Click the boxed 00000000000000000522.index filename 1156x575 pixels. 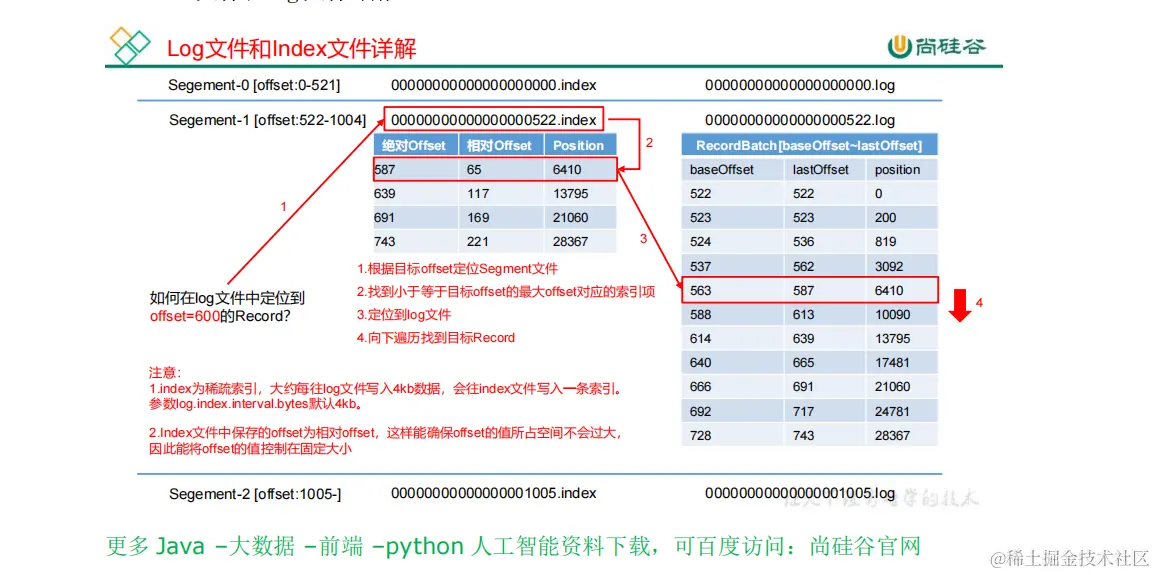tap(494, 119)
